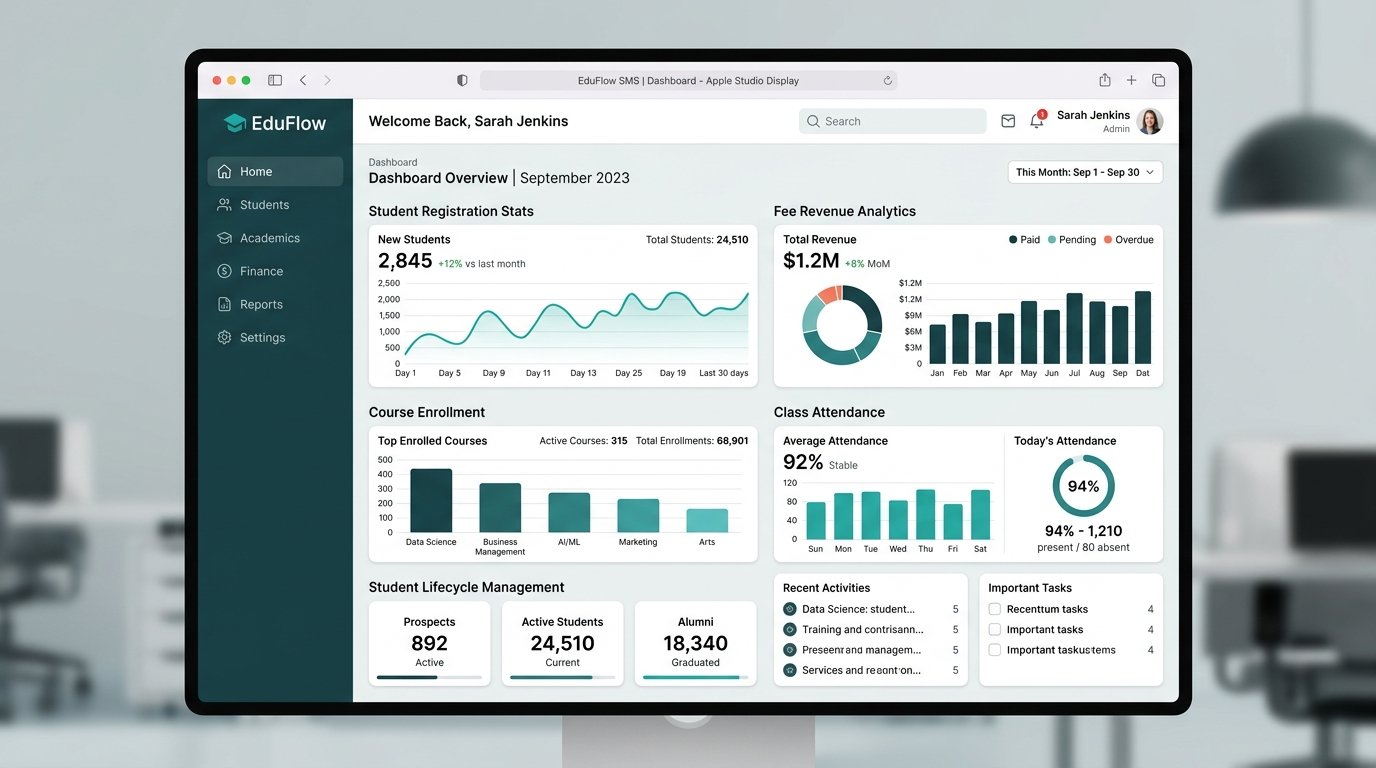This screenshot has height=768, width=1376.
Task: Open the mail envelope icon in header
Action: [x=1008, y=121]
